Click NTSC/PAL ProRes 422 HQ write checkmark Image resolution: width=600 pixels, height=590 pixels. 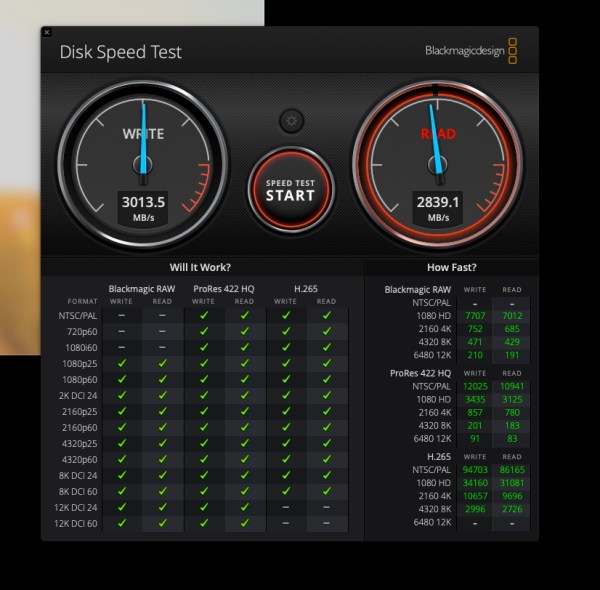(204, 314)
